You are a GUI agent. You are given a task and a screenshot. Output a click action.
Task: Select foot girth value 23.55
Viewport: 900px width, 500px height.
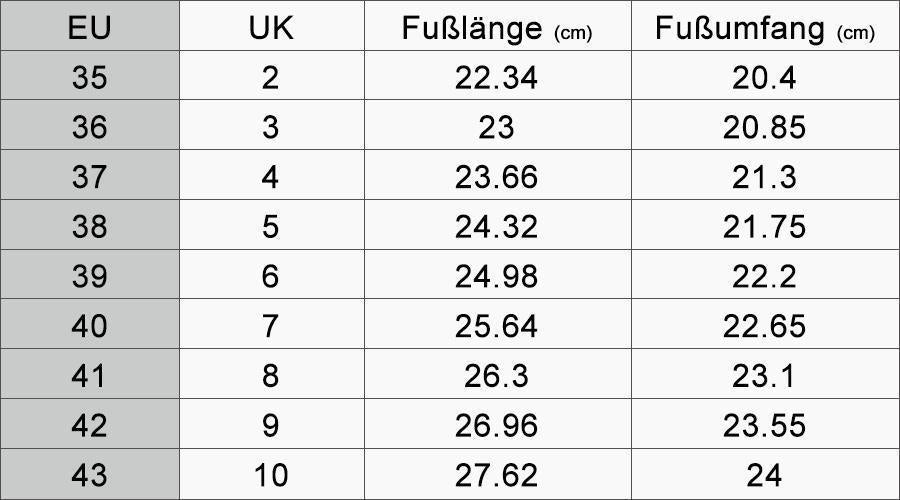pos(764,425)
